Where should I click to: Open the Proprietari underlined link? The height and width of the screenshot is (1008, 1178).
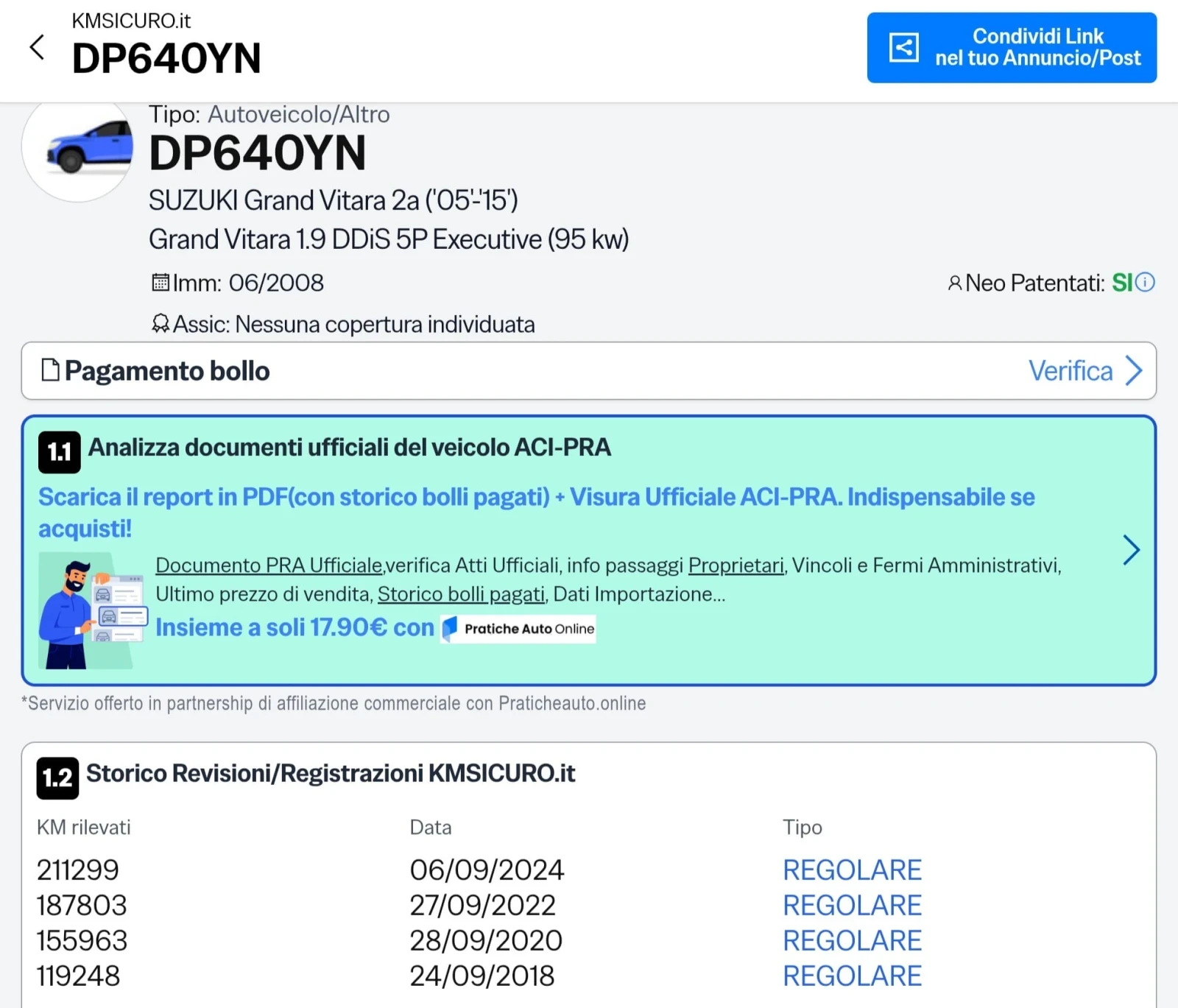736,565
